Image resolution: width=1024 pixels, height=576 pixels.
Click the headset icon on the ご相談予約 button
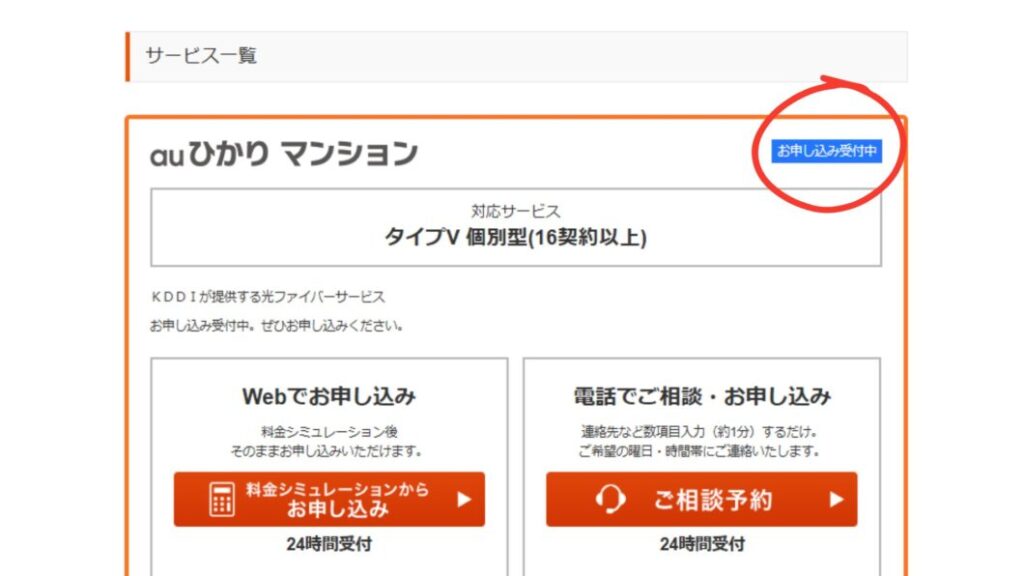[x=610, y=500]
